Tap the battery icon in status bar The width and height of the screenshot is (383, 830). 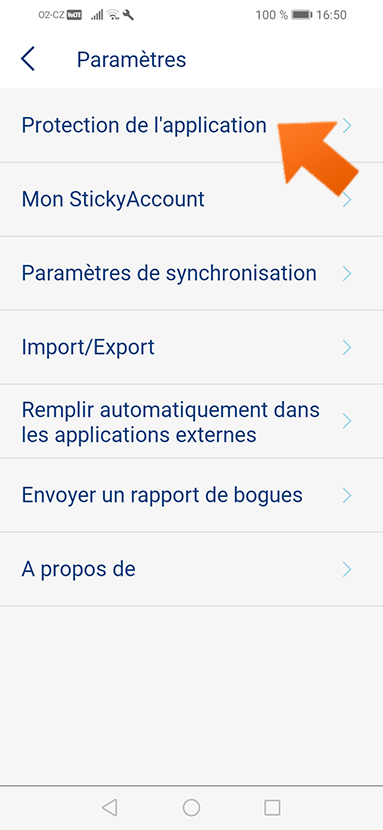[x=302, y=15]
